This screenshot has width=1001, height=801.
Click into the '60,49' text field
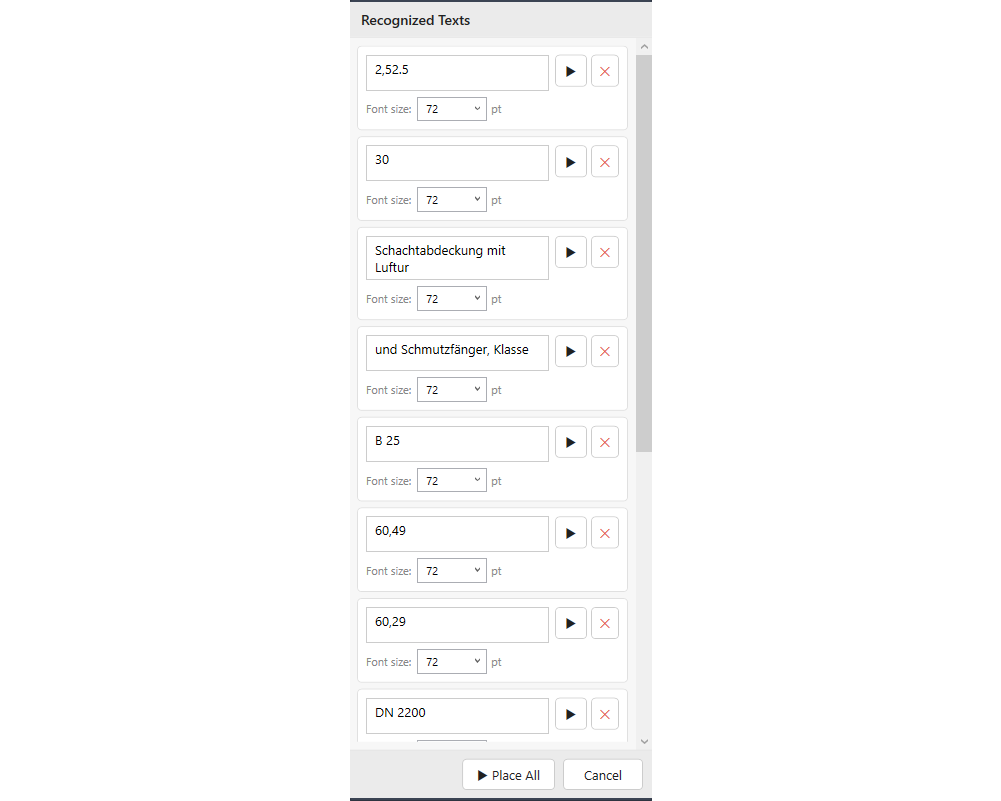[x=457, y=534]
